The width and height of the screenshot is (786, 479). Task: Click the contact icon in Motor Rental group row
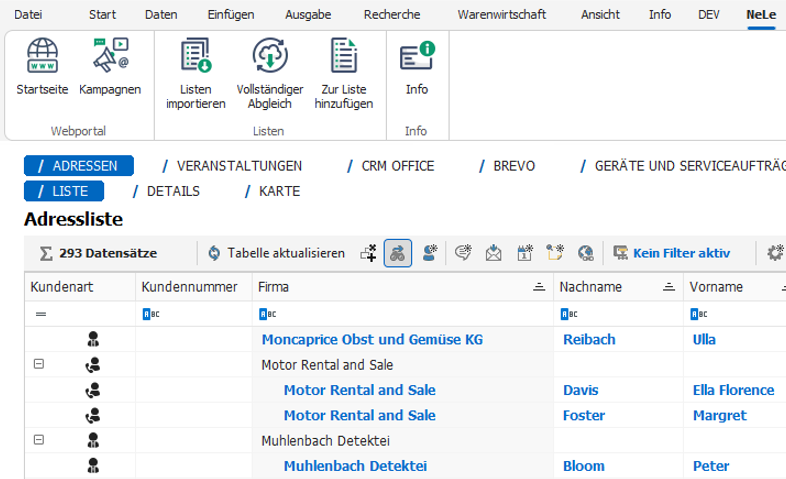coord(93,365)
